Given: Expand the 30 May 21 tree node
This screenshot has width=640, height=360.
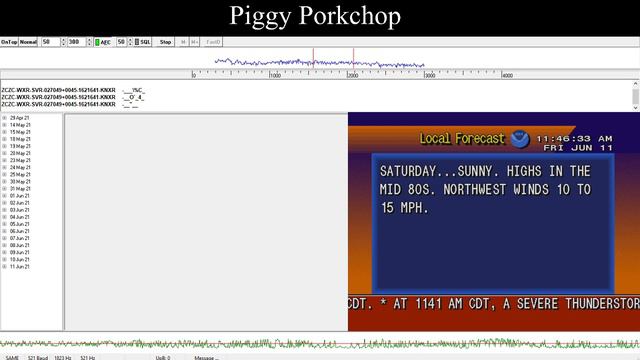Looking at the screenshot, I should [4, 182].
